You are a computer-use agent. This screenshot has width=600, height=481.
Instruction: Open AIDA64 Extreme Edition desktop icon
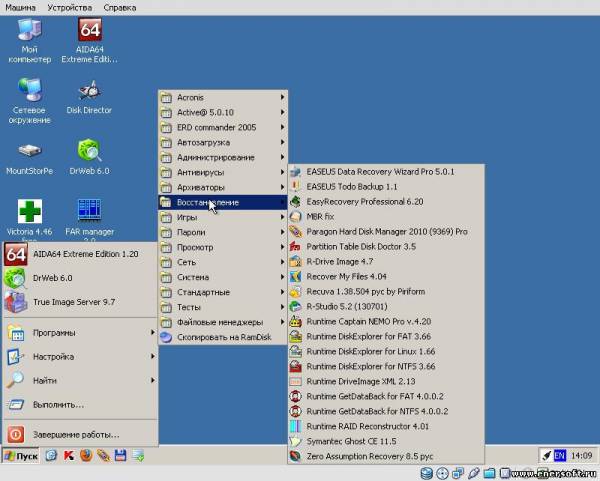pyautogui.click(x=90, y=40)
